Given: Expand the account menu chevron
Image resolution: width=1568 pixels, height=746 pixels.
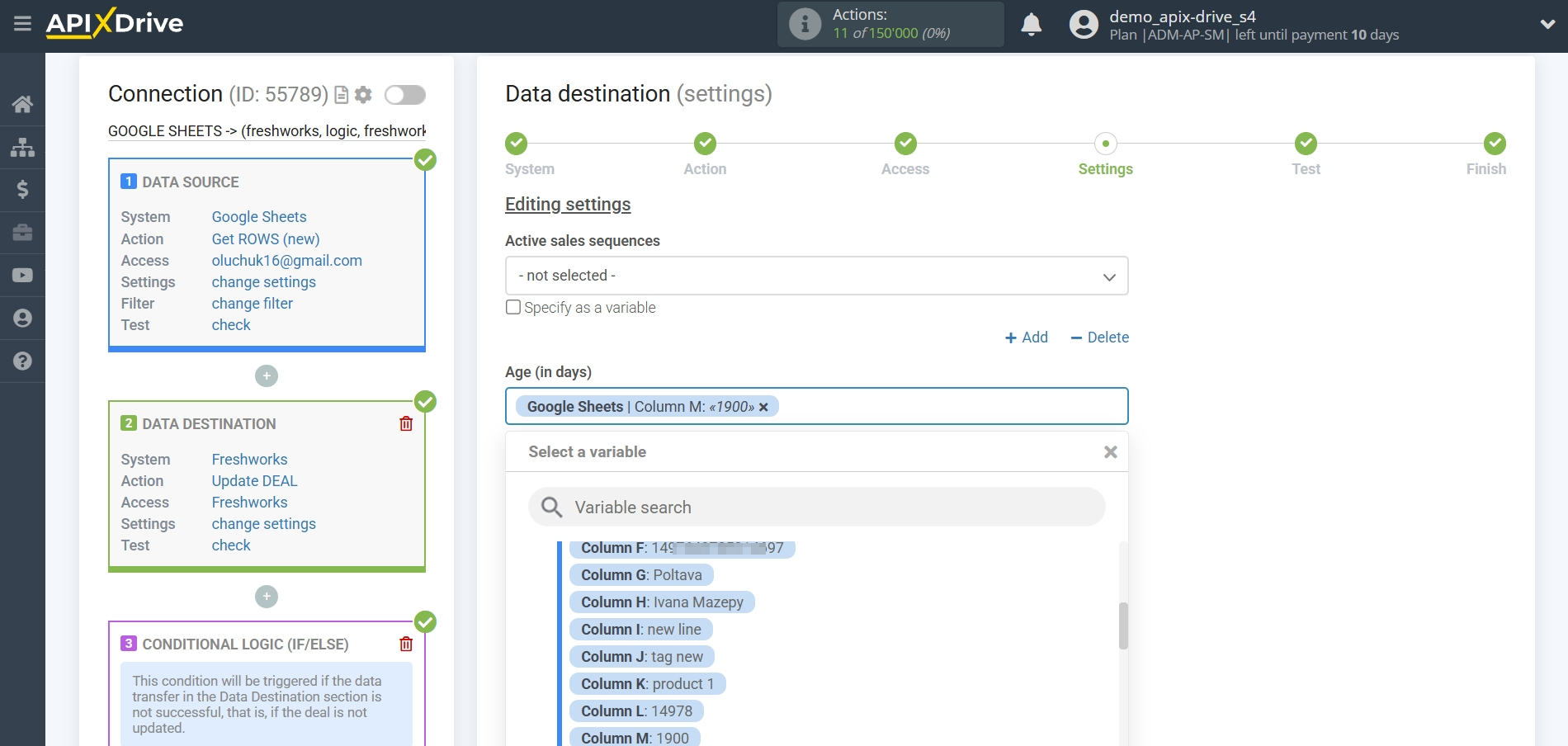Looking at the screenshot, I should coord(1547,24).
